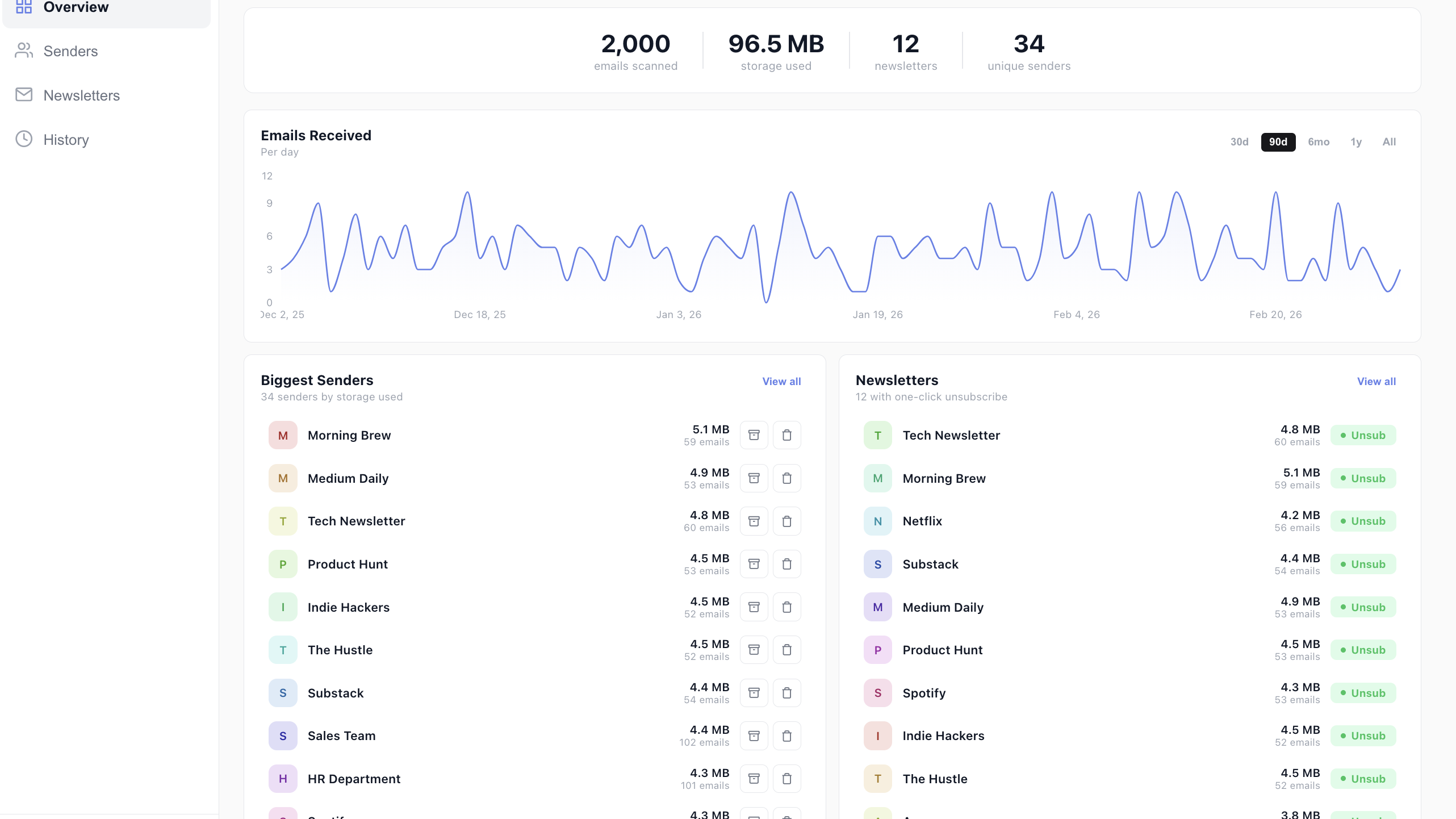Select the 6mo chart range

tap(1319, 142)
